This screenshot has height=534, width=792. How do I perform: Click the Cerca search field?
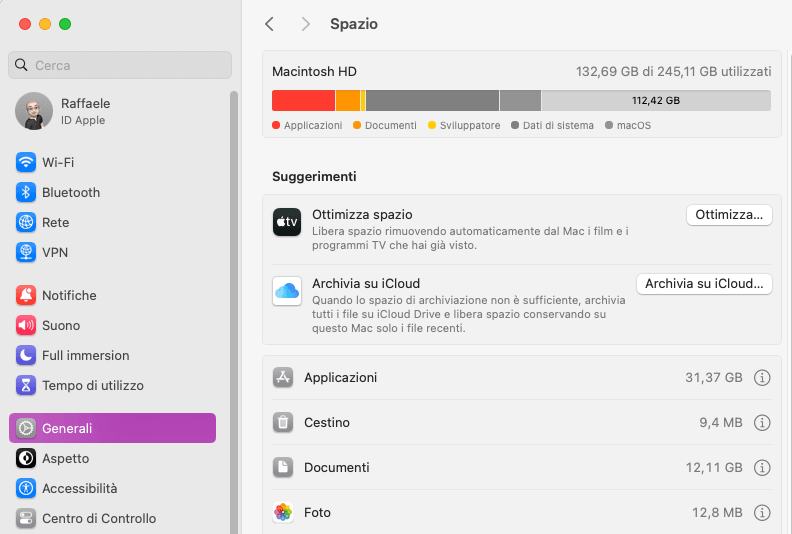[120, 65]
